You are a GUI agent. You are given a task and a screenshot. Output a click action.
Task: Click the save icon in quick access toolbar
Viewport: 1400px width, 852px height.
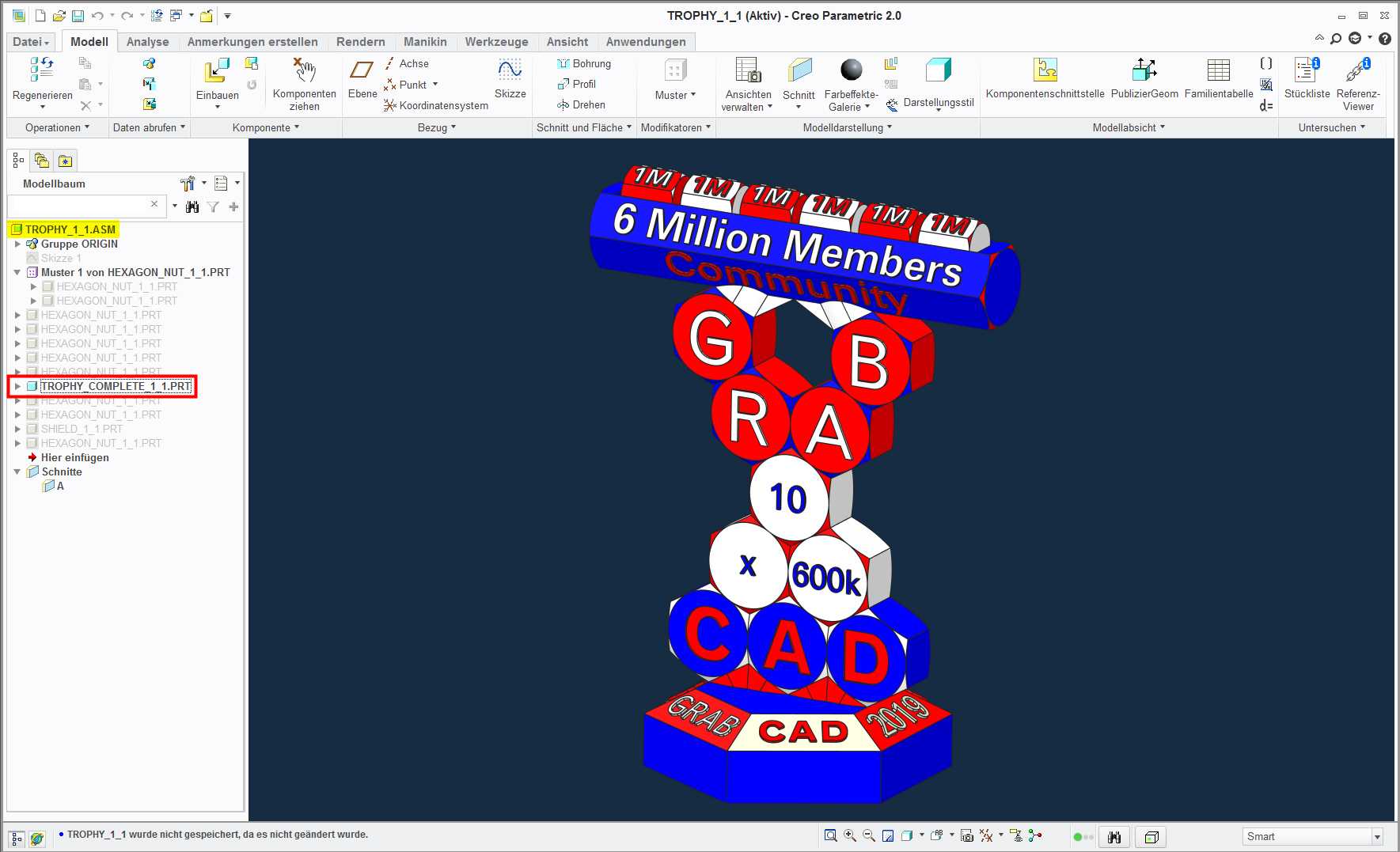pyautogui.click(x=78, y=16)
